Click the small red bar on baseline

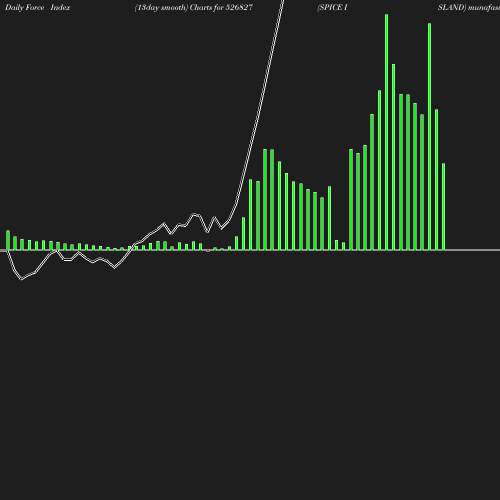pyautogui.click(x=208, y=250)
